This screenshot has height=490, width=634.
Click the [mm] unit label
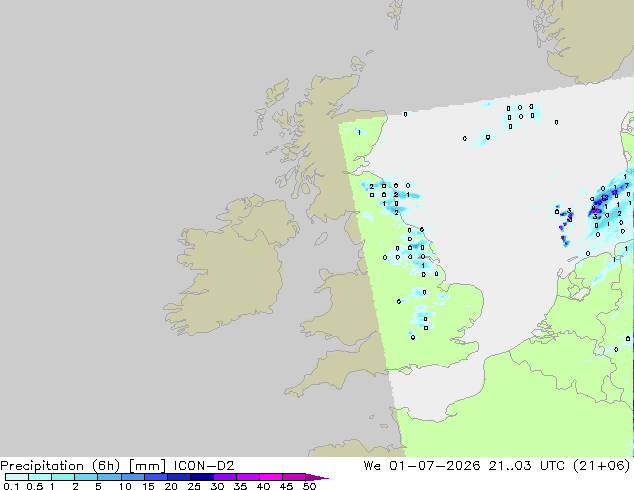[x=147, y=466]
